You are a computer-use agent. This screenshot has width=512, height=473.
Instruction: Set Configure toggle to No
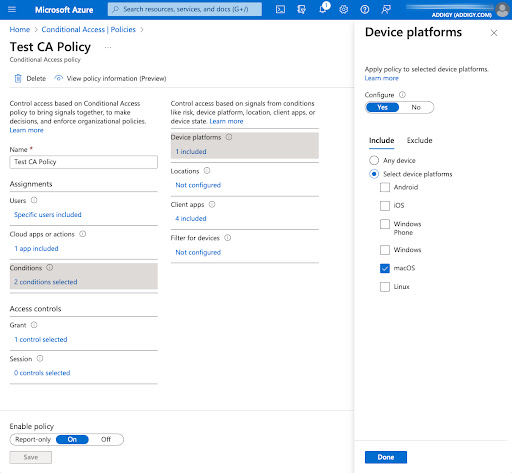click(416, 107)
